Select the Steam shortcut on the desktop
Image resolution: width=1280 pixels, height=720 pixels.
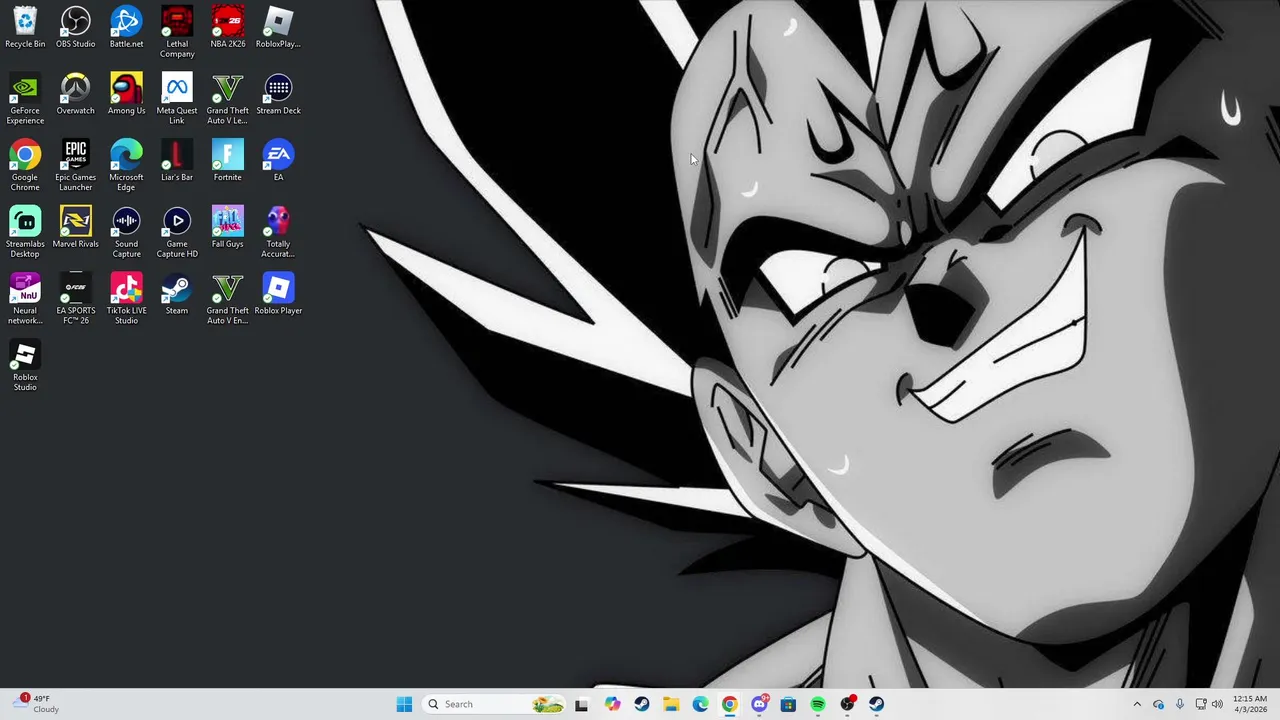[x=177, y=294]
